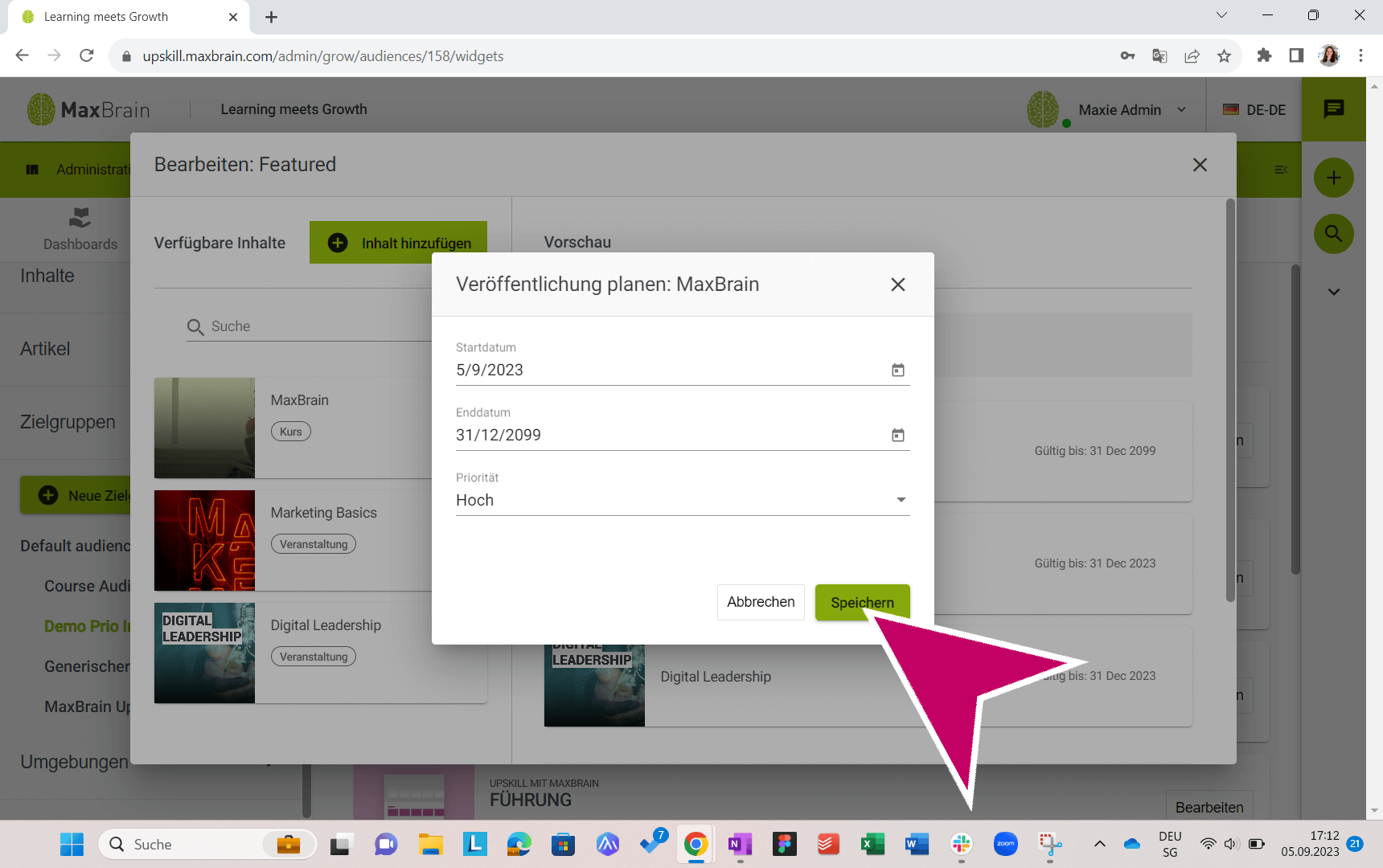Save the schedule with Speichern button

coord(862,602)
